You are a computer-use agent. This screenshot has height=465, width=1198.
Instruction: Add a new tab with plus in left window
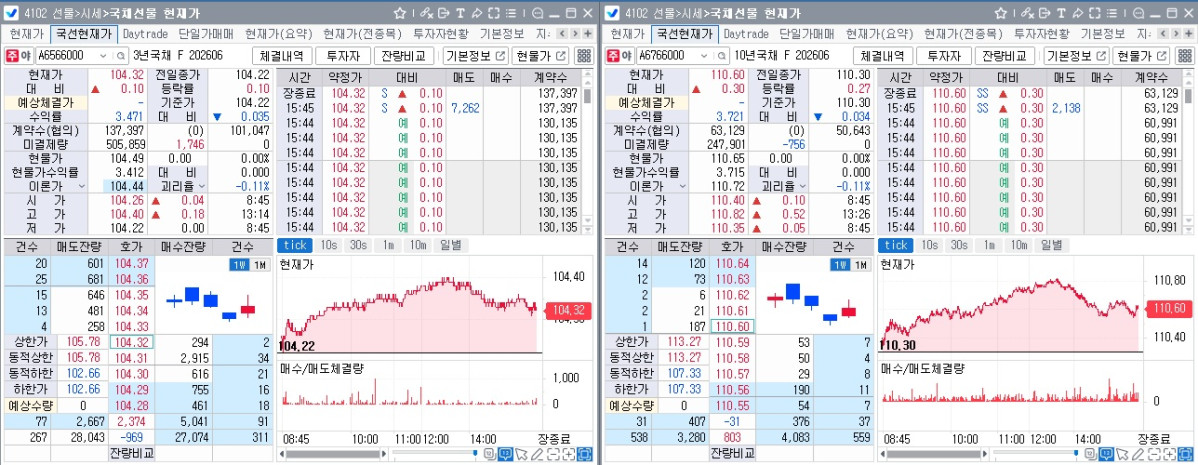click(x=587, y=34)
